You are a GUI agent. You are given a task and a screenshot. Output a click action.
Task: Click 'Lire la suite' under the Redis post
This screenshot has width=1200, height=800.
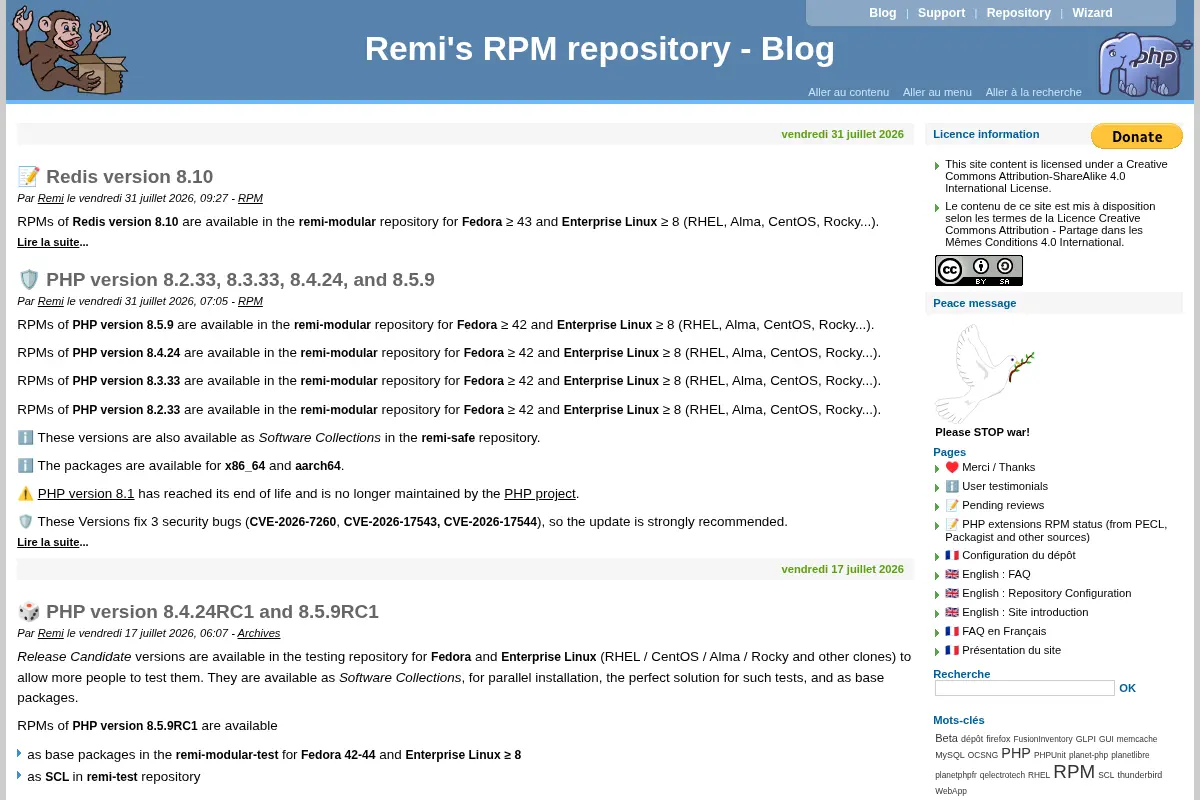pos(52,242)
